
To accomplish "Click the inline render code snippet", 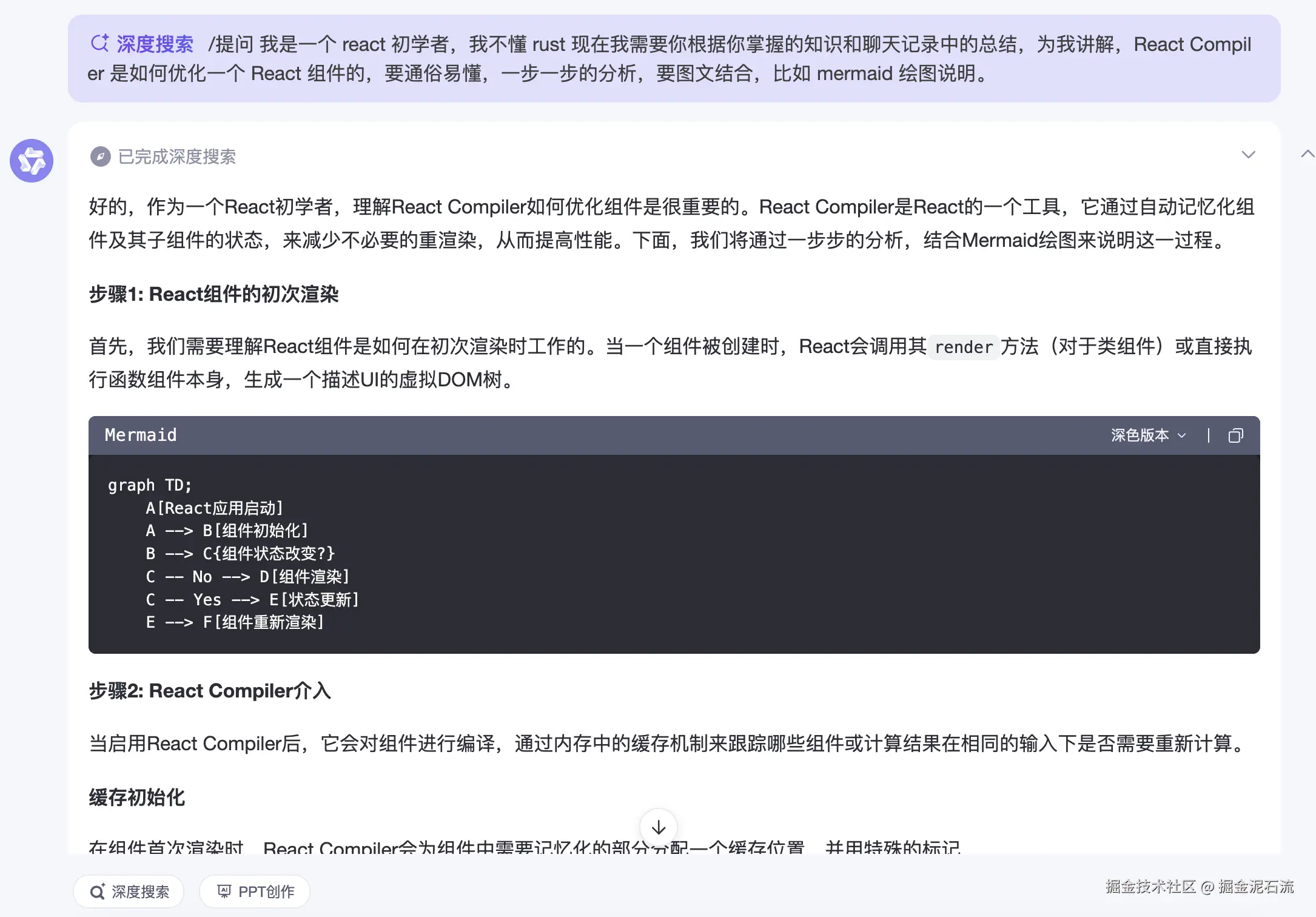I will click(964, 347).
